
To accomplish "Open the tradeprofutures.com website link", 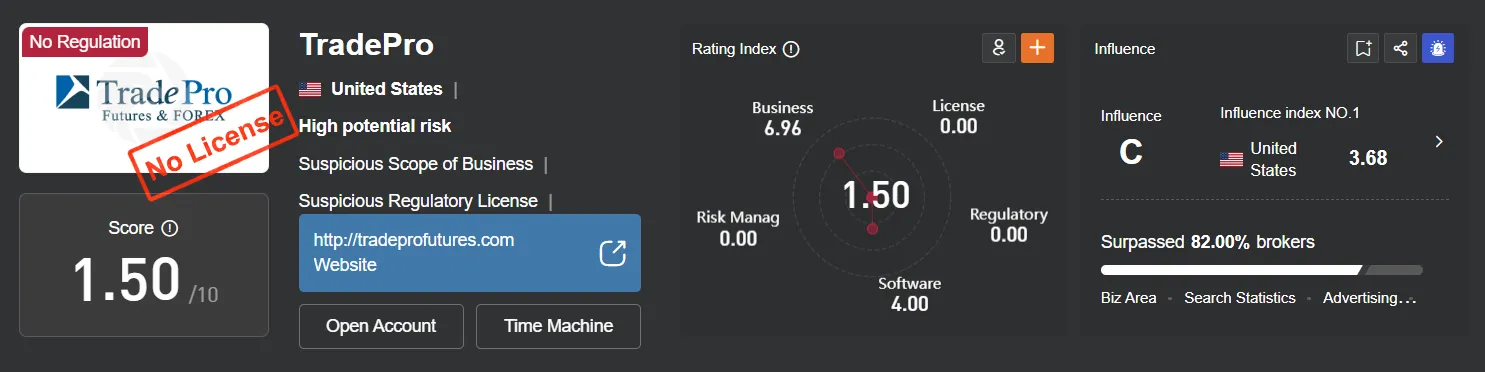I will (x=470, y=253).
